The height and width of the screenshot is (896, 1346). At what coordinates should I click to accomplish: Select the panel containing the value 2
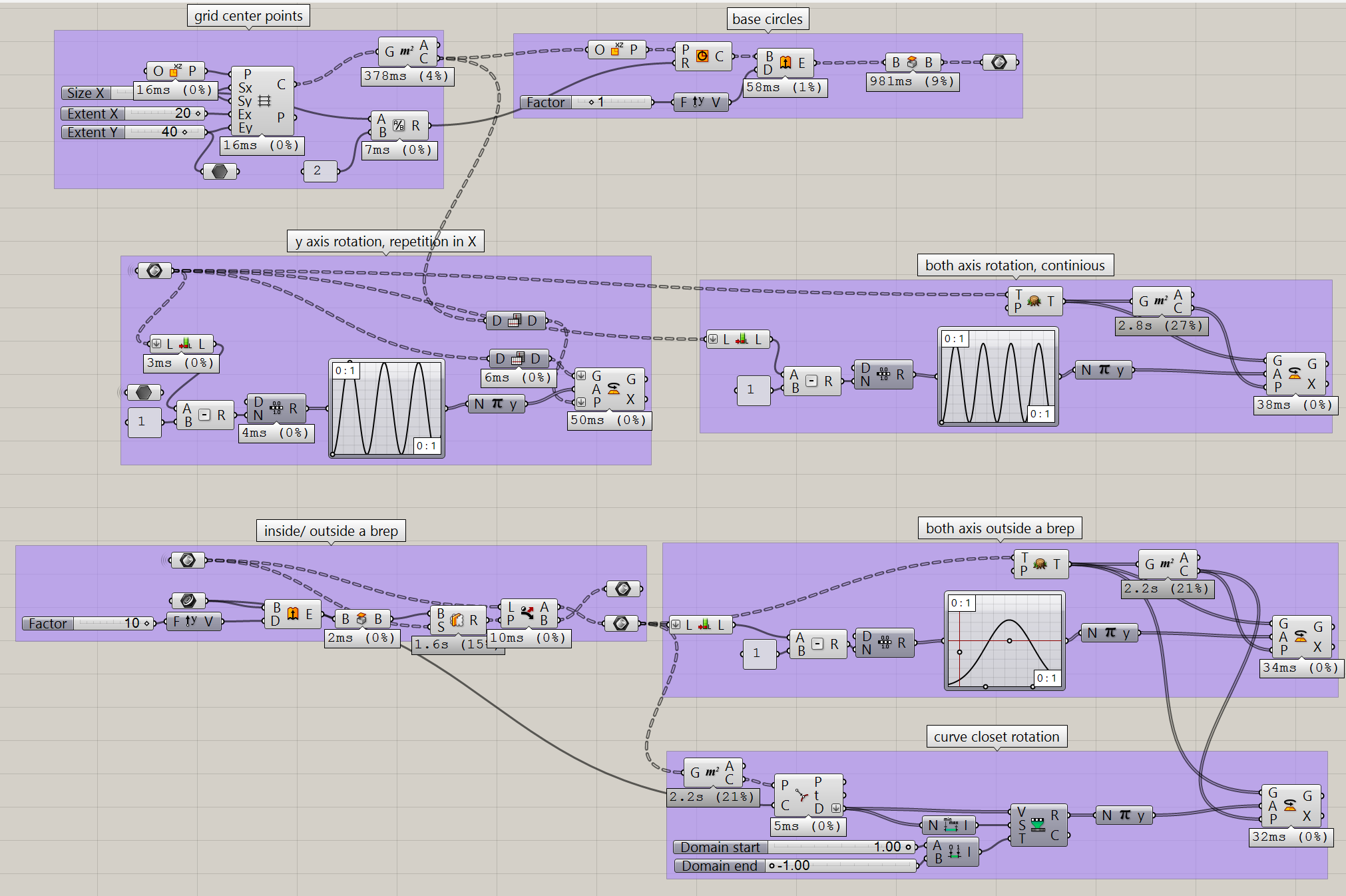pyautogui.click(x=320, y=171)
